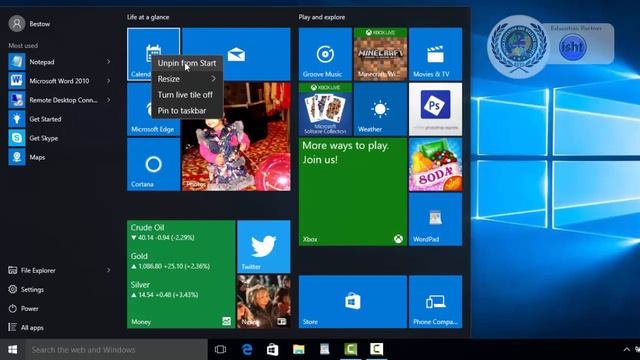
Task: Open the Money tile with Crude Oil prices
Action: (x=181, y=274)
